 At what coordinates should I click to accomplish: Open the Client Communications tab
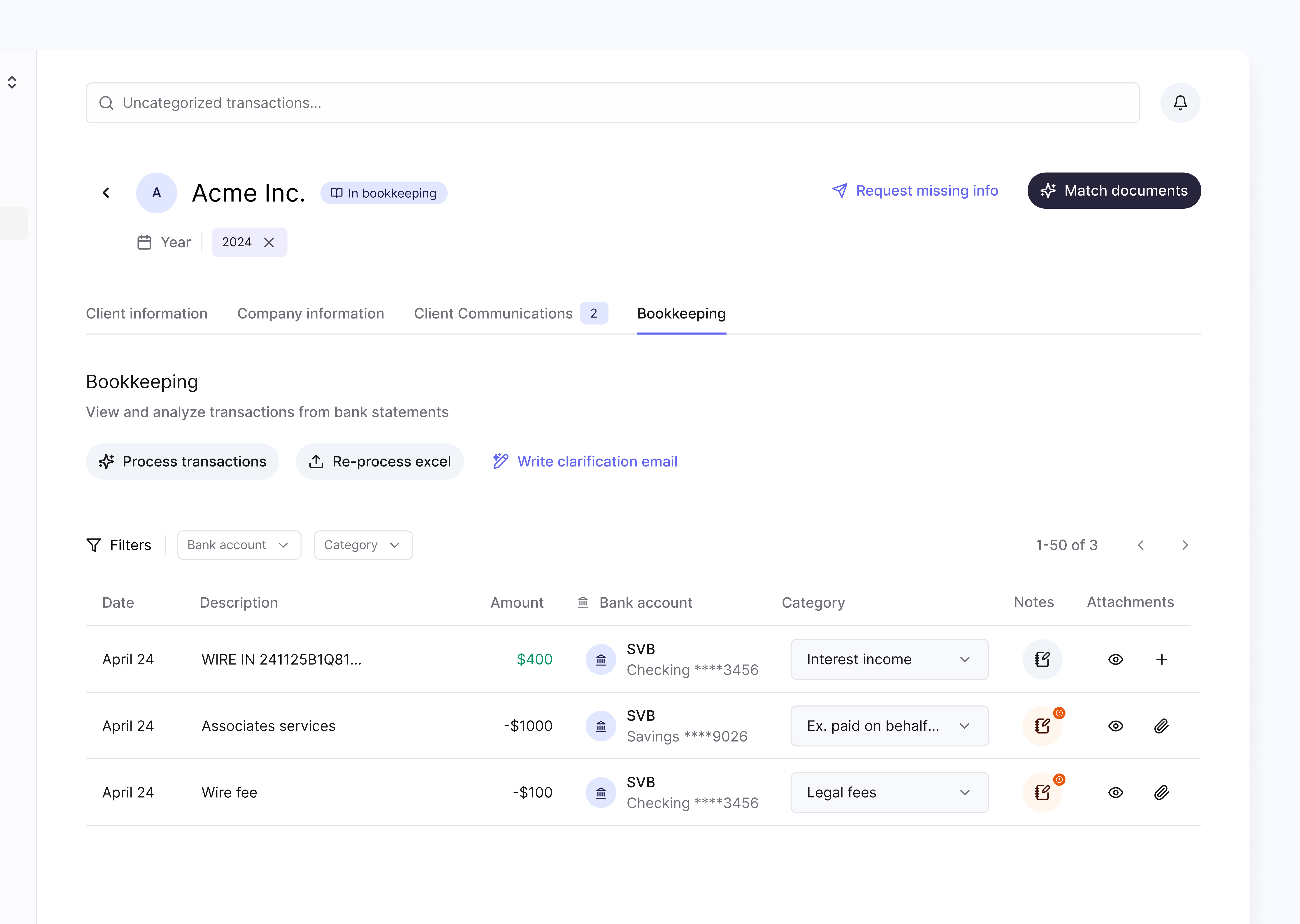tap(493, 314)
